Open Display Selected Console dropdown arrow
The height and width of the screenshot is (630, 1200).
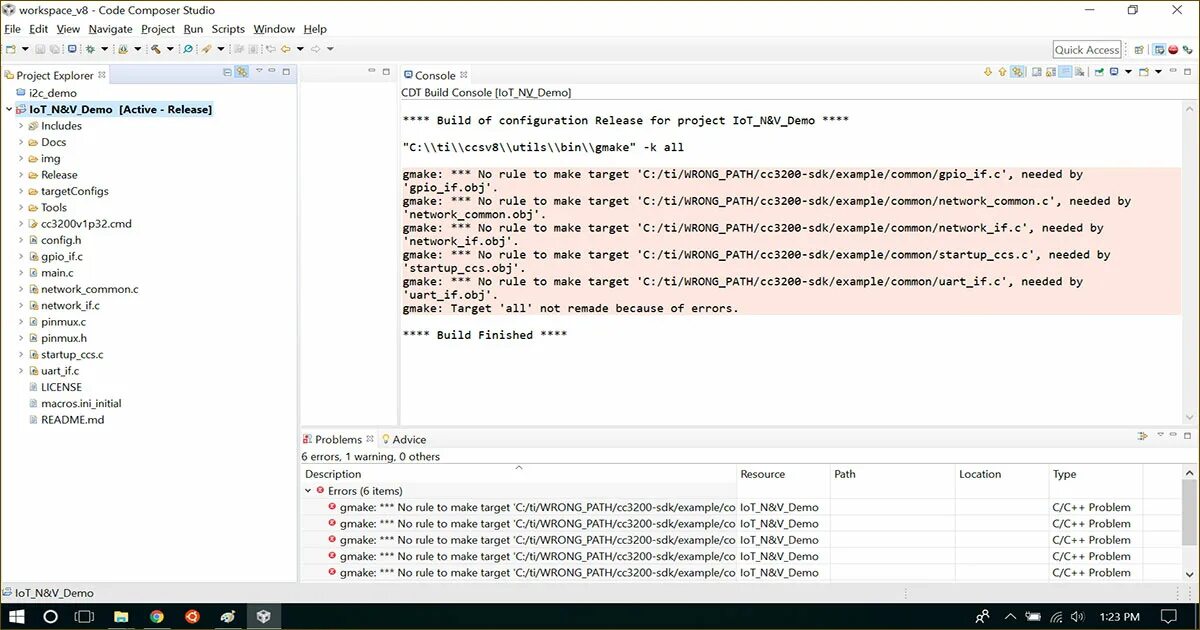[1128, 72]
